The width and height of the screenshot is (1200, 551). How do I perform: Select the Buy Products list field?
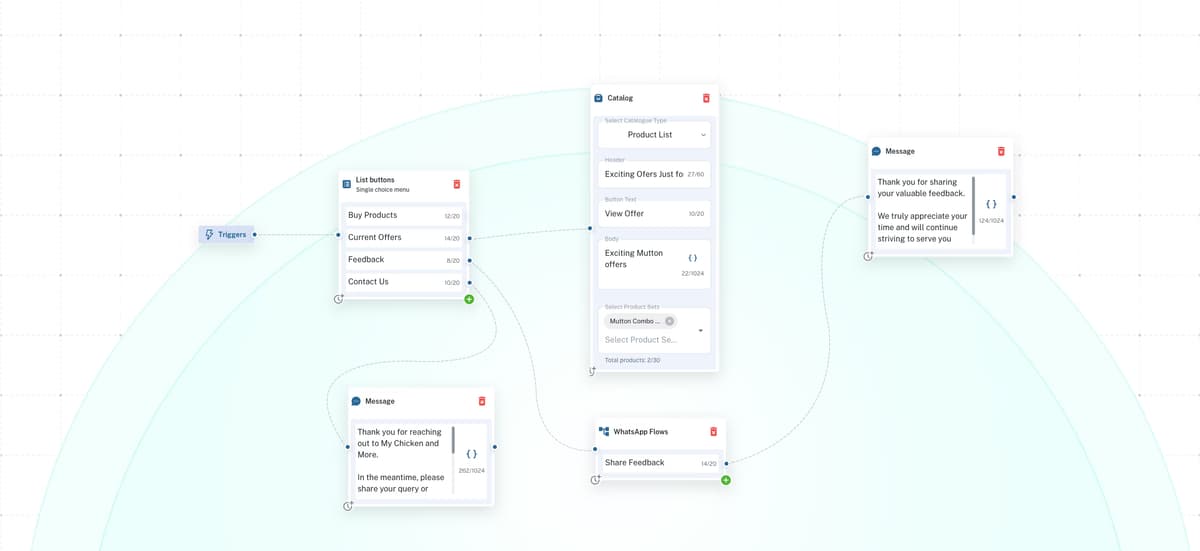coord(403,215)
